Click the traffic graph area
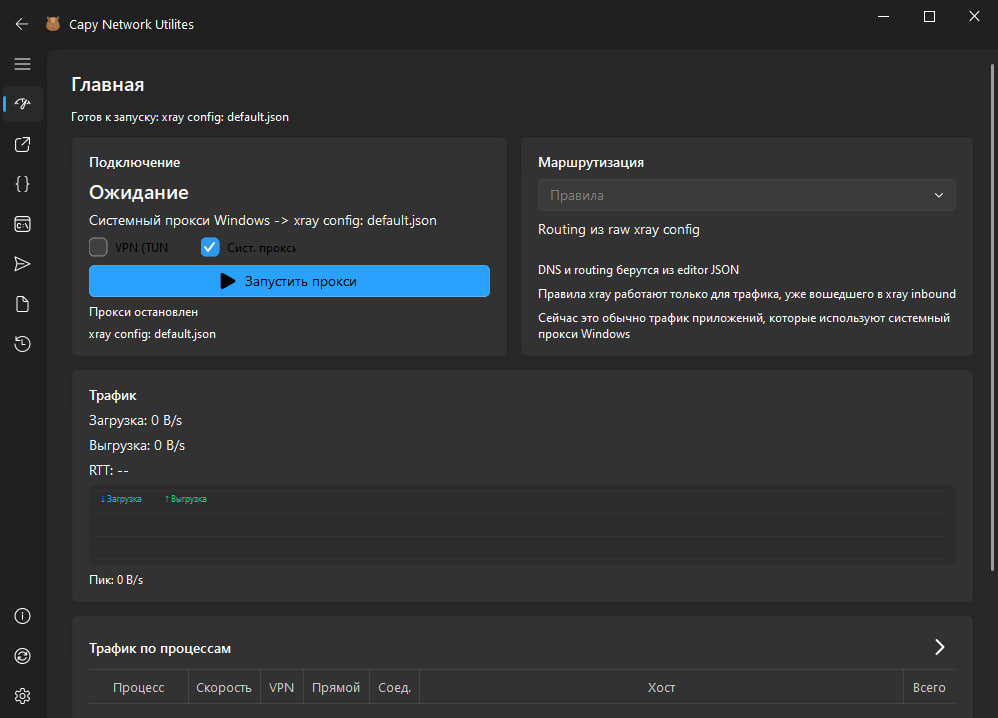The image size is (998, 718). 522,524
